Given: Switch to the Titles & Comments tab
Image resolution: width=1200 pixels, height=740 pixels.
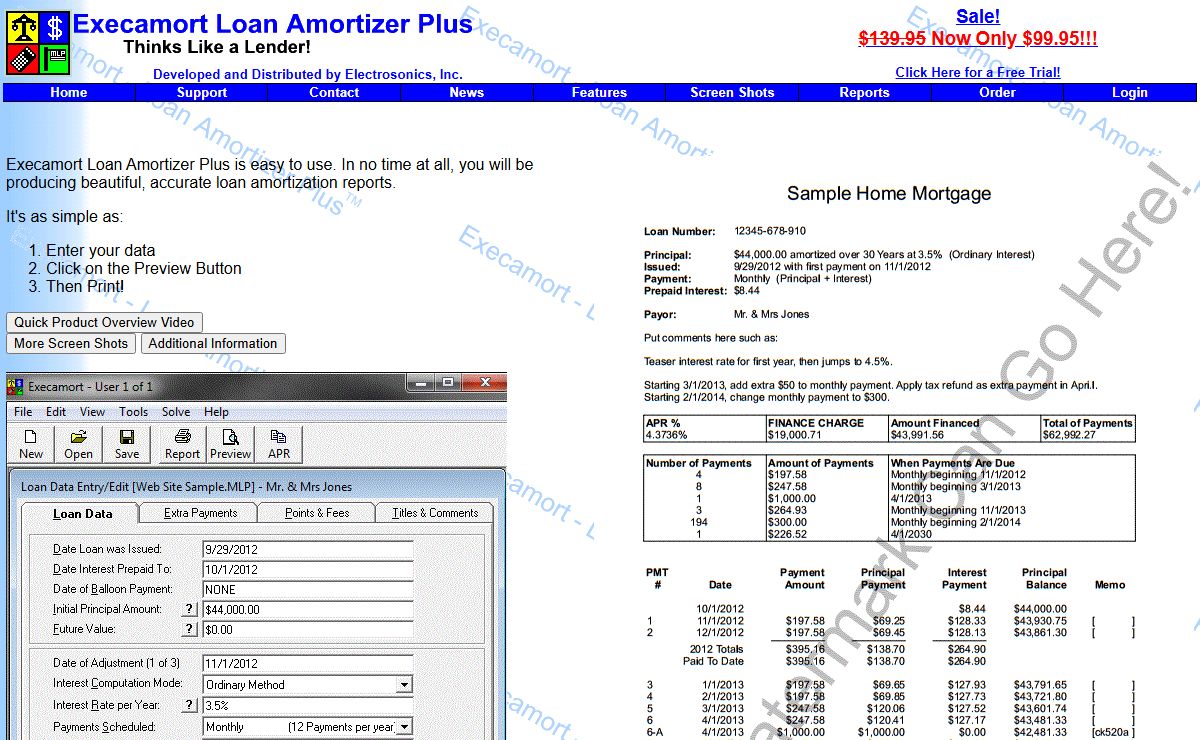Looking at the screenshot, I should (435, 513).
